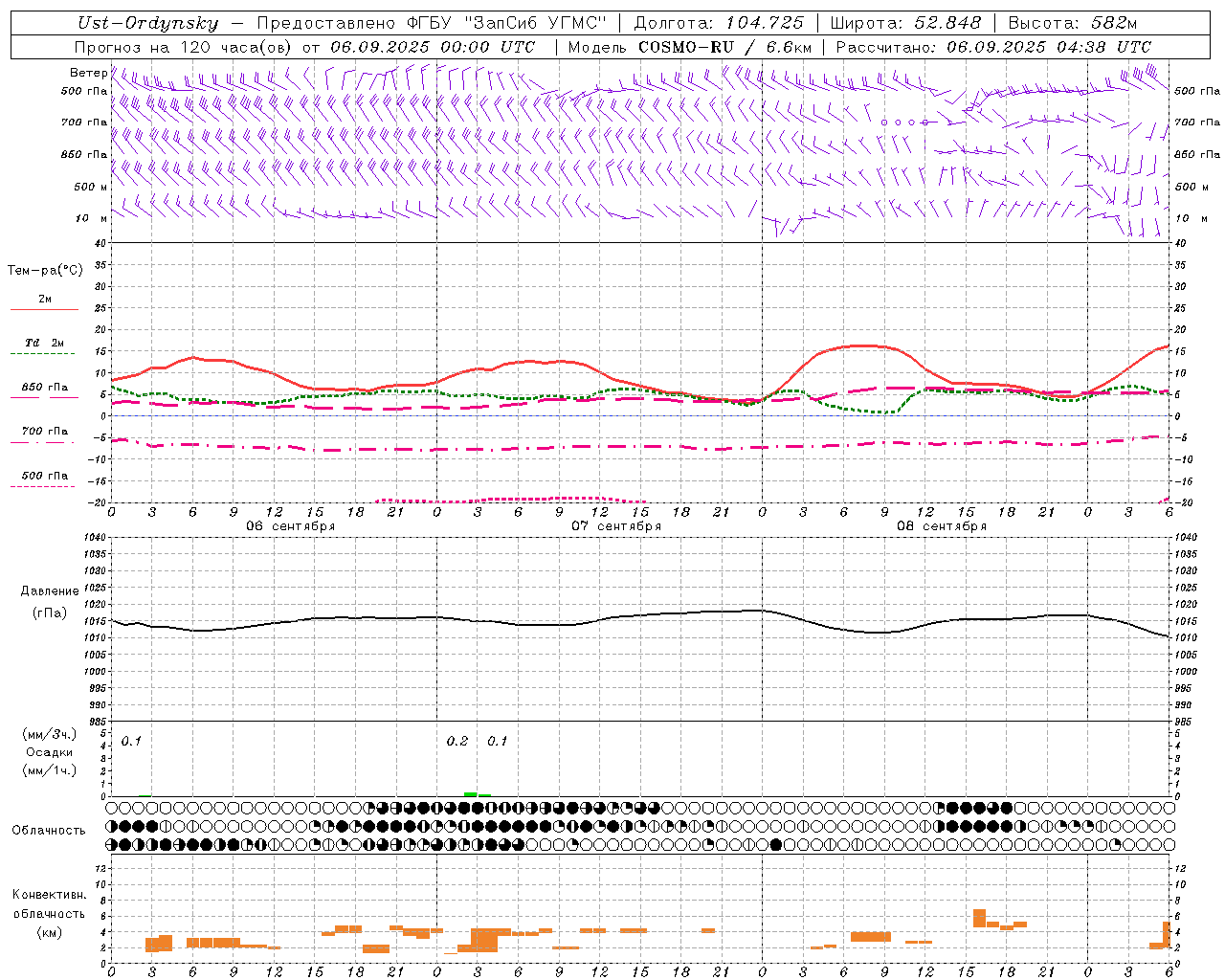Click the (мм/3ч.) precipitation unit label
Viewport: 1225px width, 980px height.
coord(50,734)
